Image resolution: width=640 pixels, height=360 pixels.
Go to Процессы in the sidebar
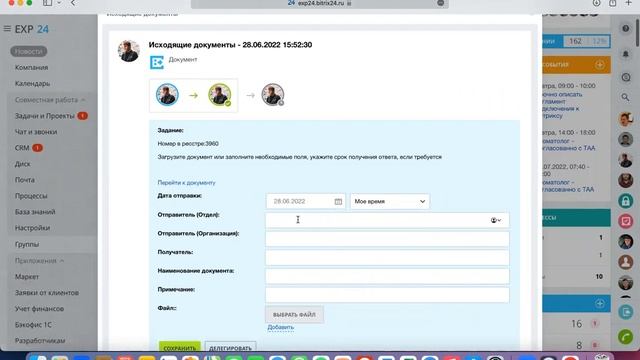31,196
